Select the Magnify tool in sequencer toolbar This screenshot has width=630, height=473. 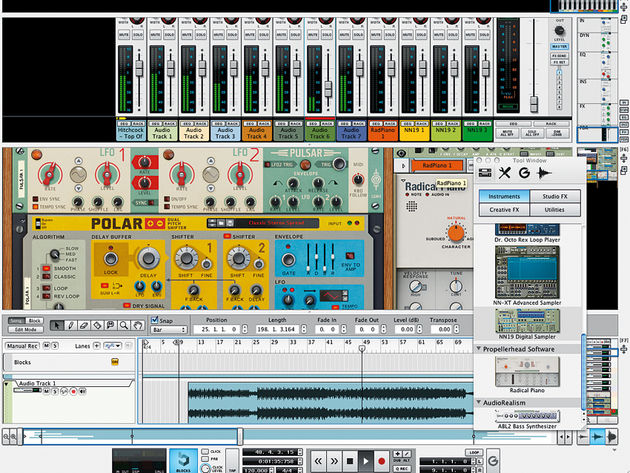click(x=124, y=325)
